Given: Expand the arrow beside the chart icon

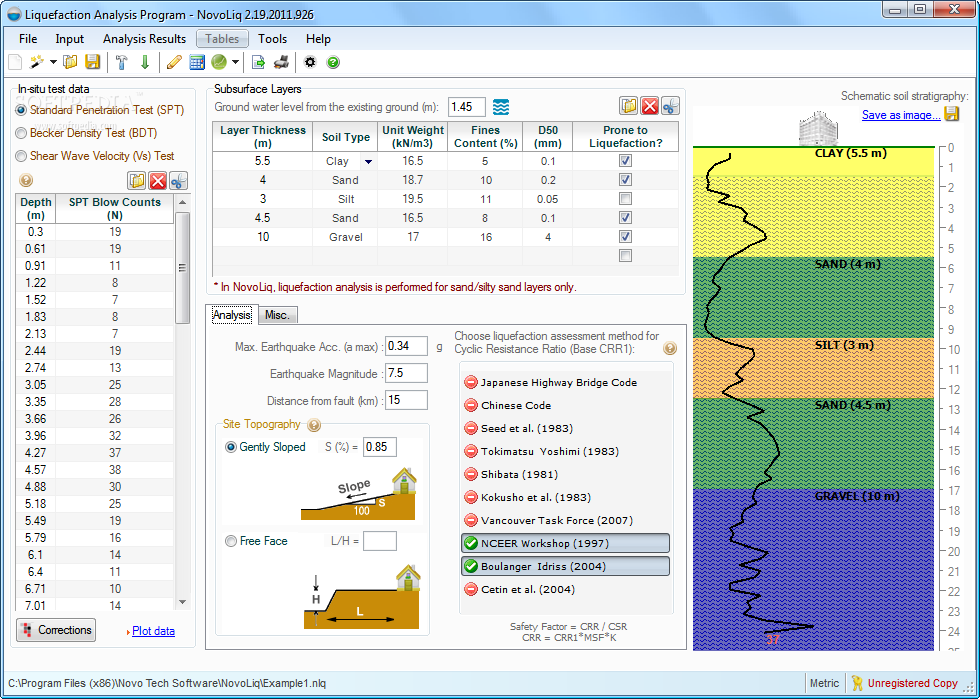Looking at the screenshot, I should tap(235, 62).
